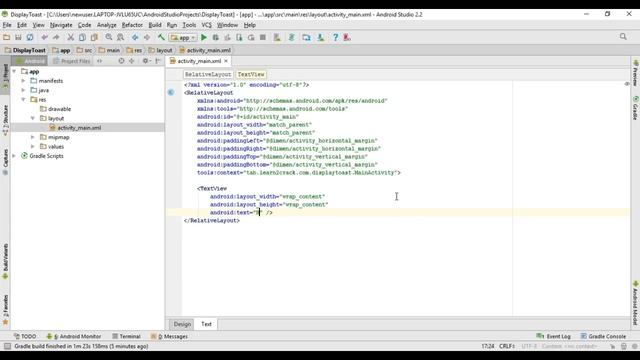
Task: Open the Event Log panel
Action: click(x=553, y=336)
